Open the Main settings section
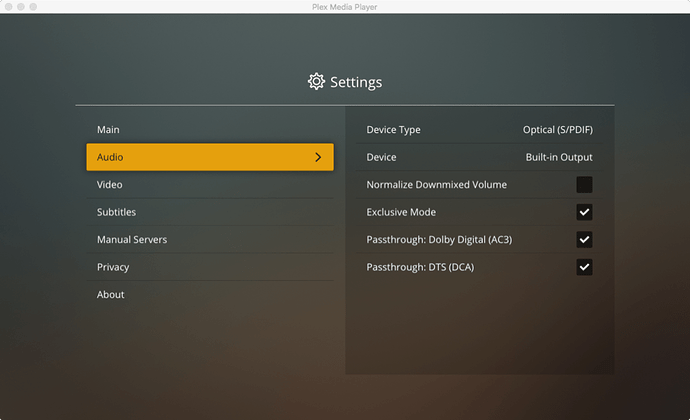 pos(210,129)
